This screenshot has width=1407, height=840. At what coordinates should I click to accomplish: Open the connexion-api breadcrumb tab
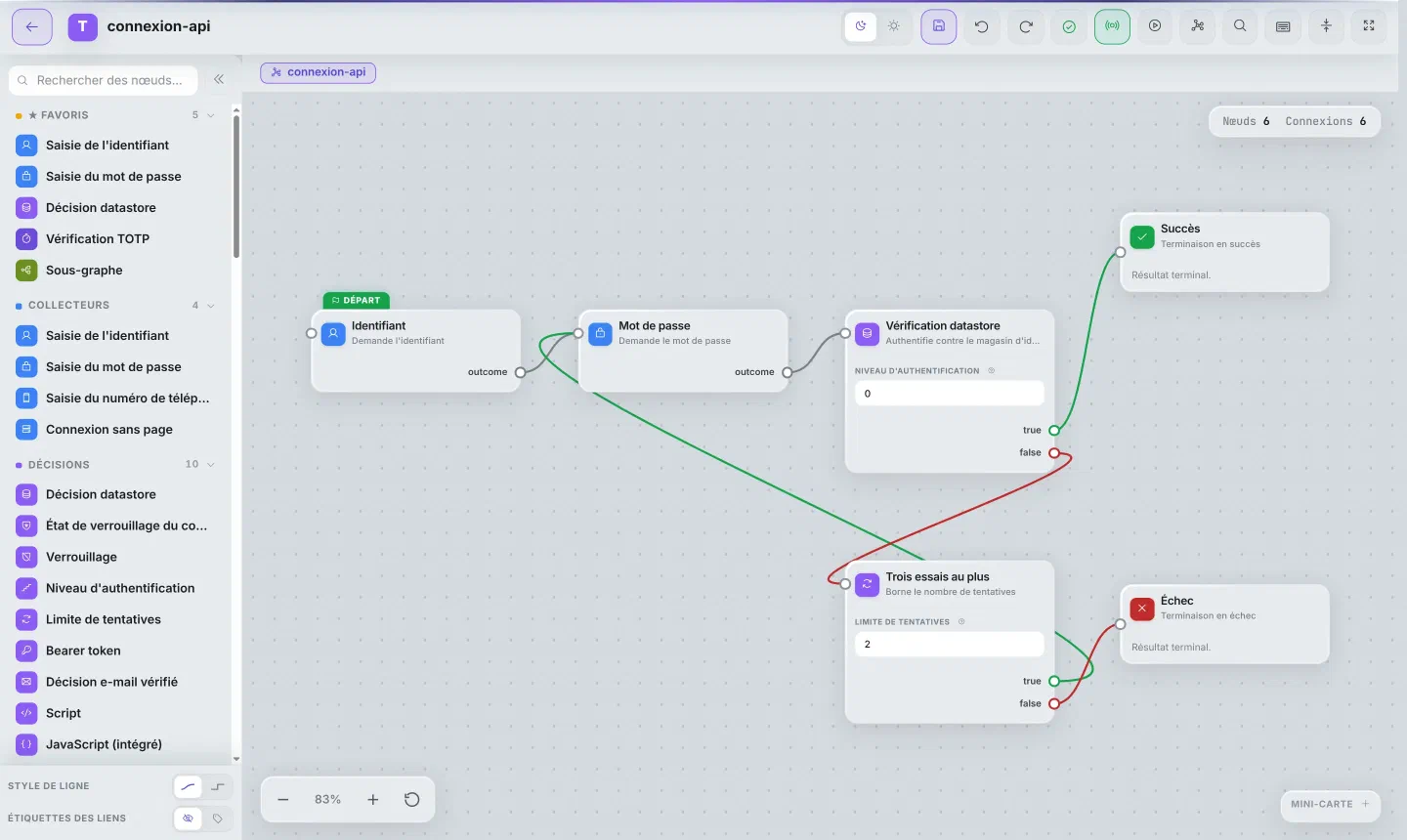319,72
